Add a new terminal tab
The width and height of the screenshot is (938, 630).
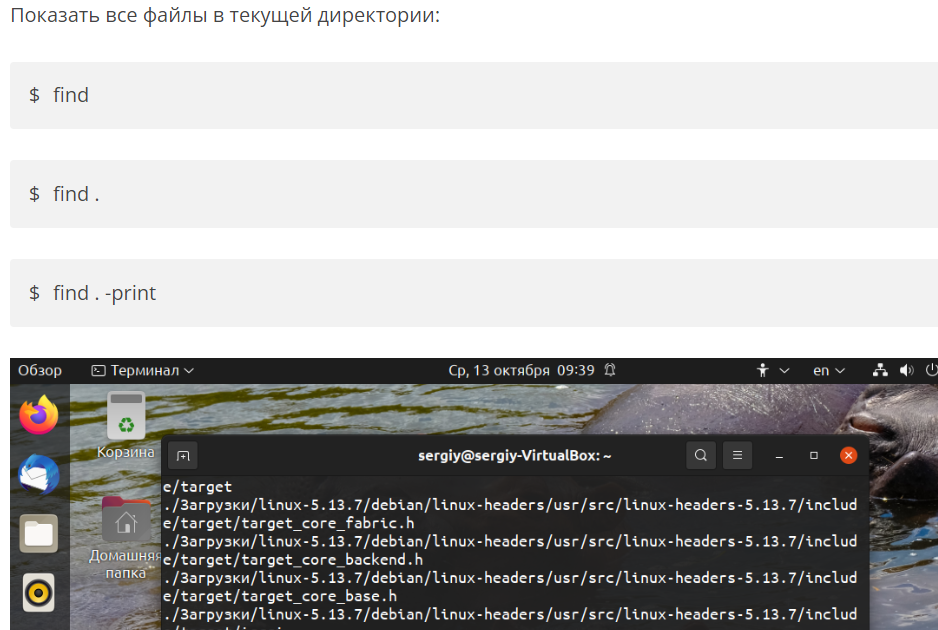click(183, 456)
